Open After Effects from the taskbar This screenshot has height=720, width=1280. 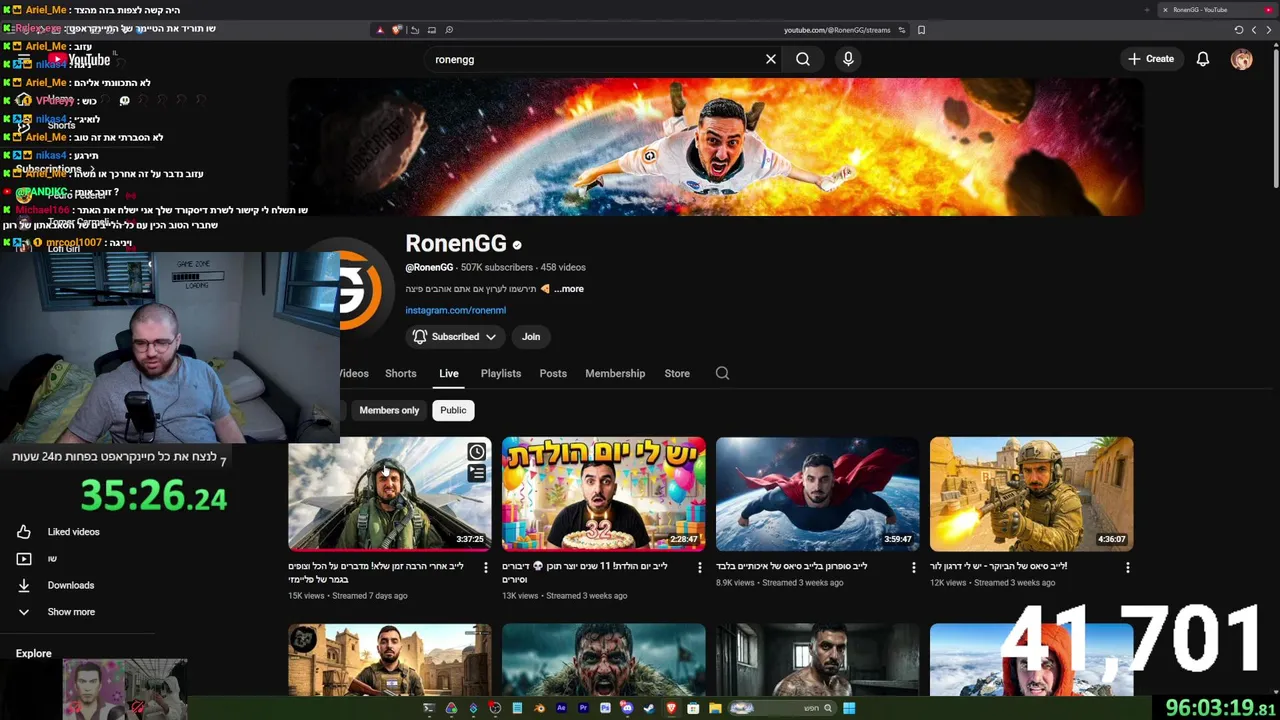(561, 708)
